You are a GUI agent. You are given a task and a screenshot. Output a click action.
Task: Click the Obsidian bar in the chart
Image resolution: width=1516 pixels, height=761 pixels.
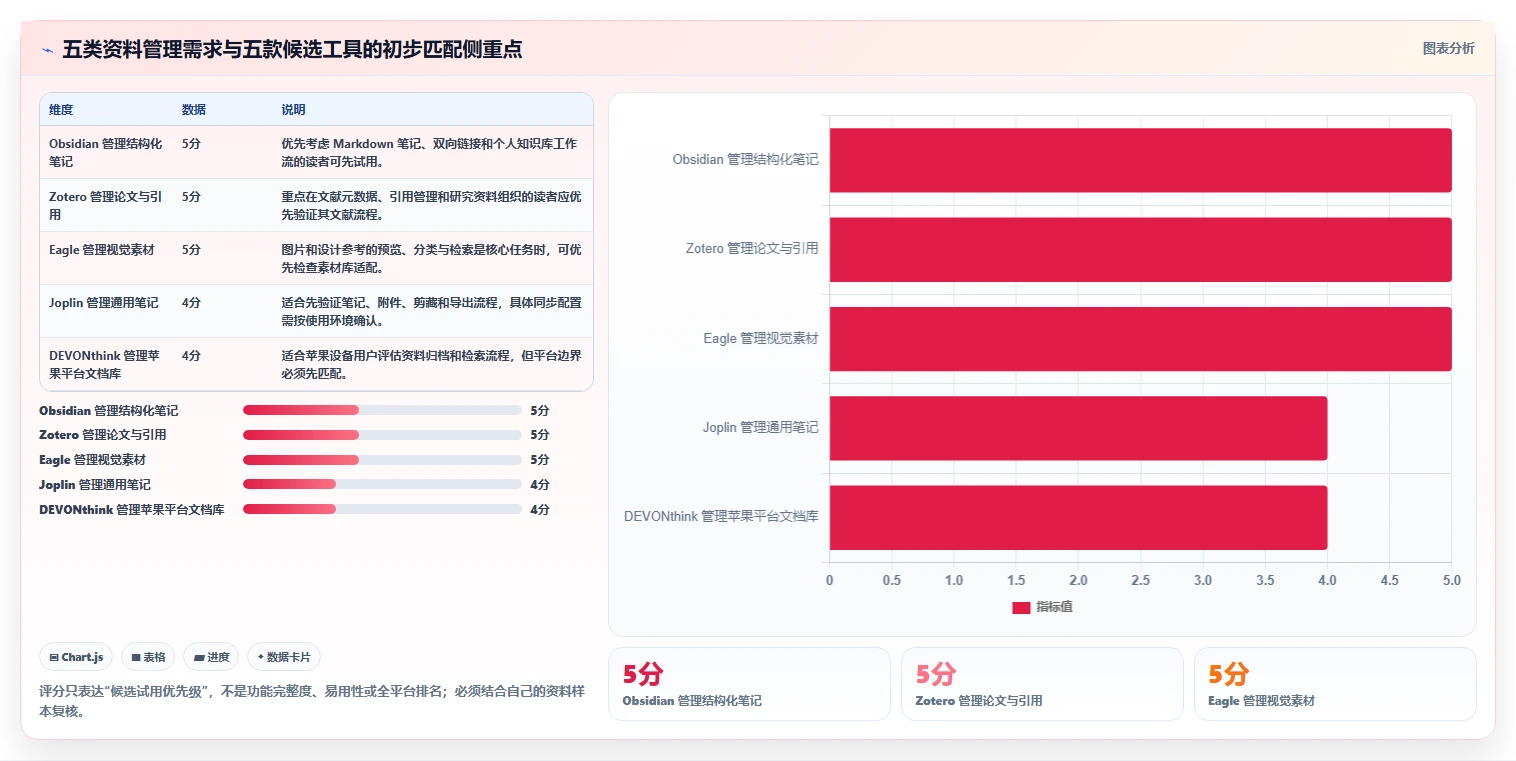1140,160
